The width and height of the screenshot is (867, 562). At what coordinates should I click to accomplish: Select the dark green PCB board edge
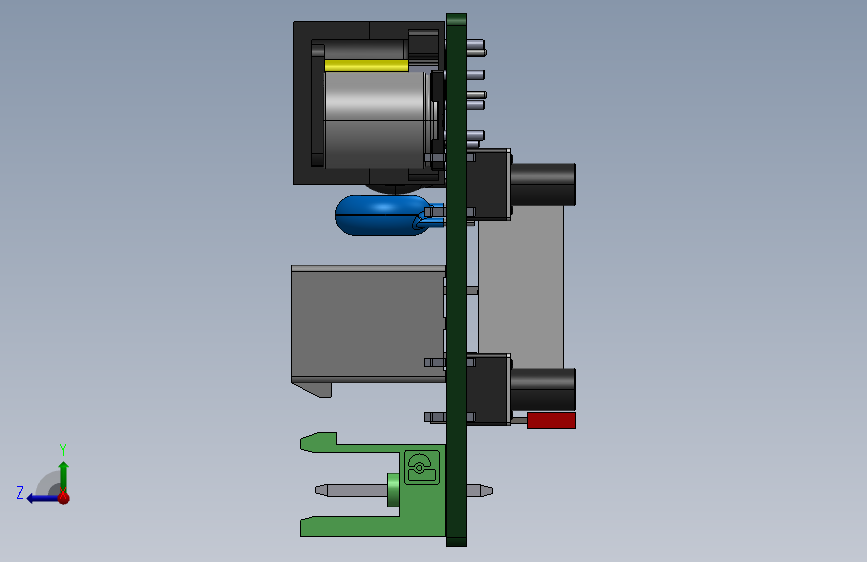[456, 280]
